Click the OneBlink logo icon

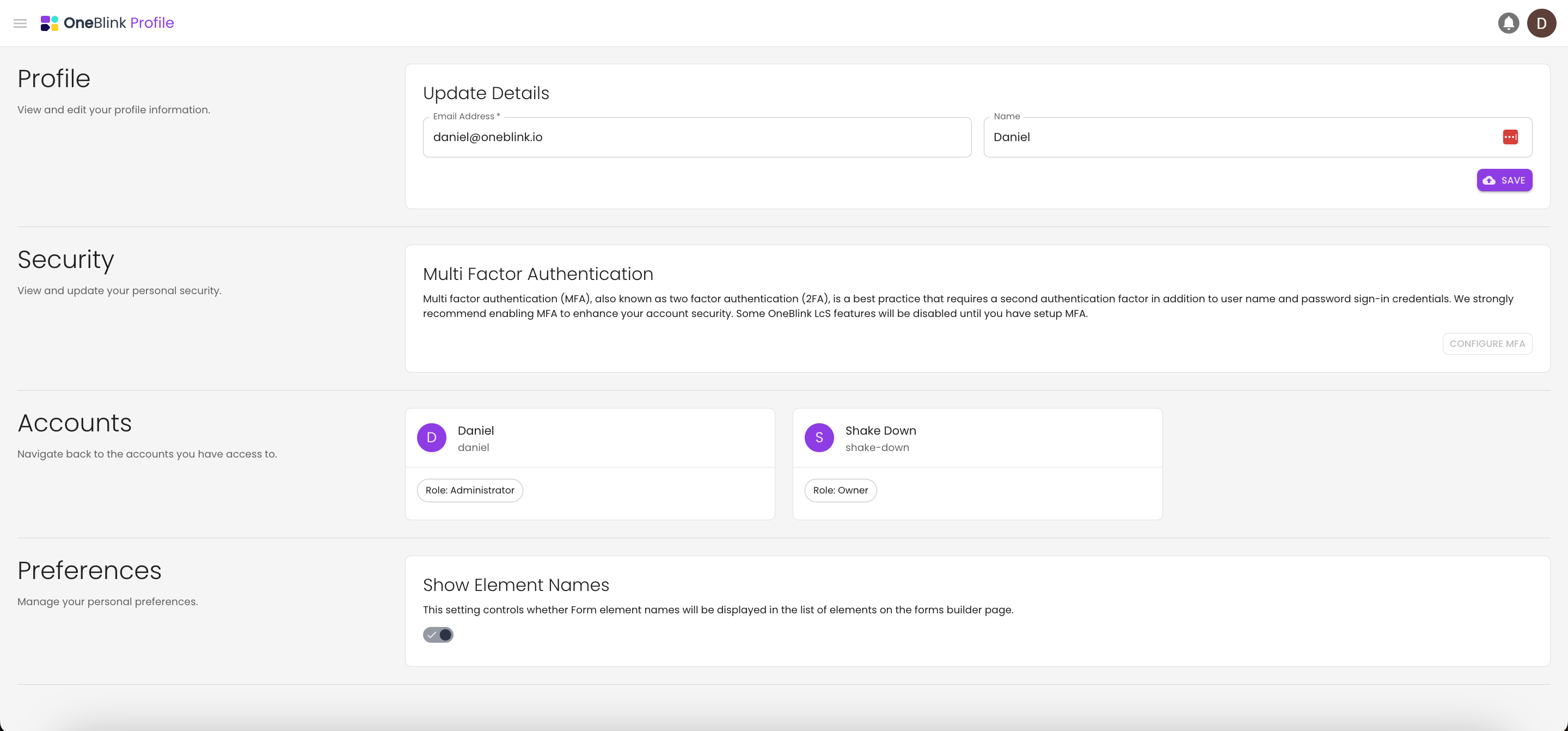pos(50,23)
